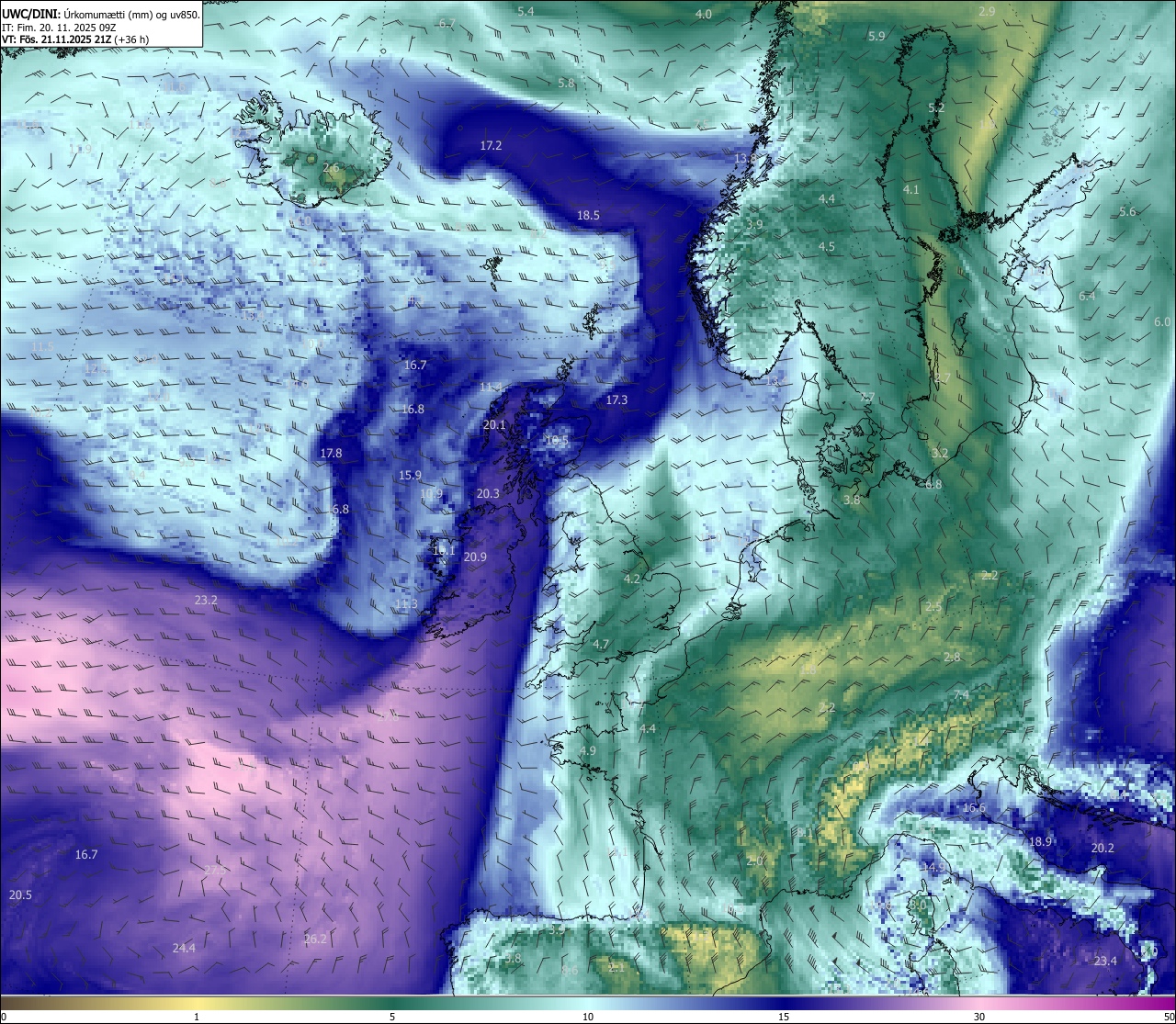
Task: Click the color scale tick label "50"
Action: point(1169,1017)
